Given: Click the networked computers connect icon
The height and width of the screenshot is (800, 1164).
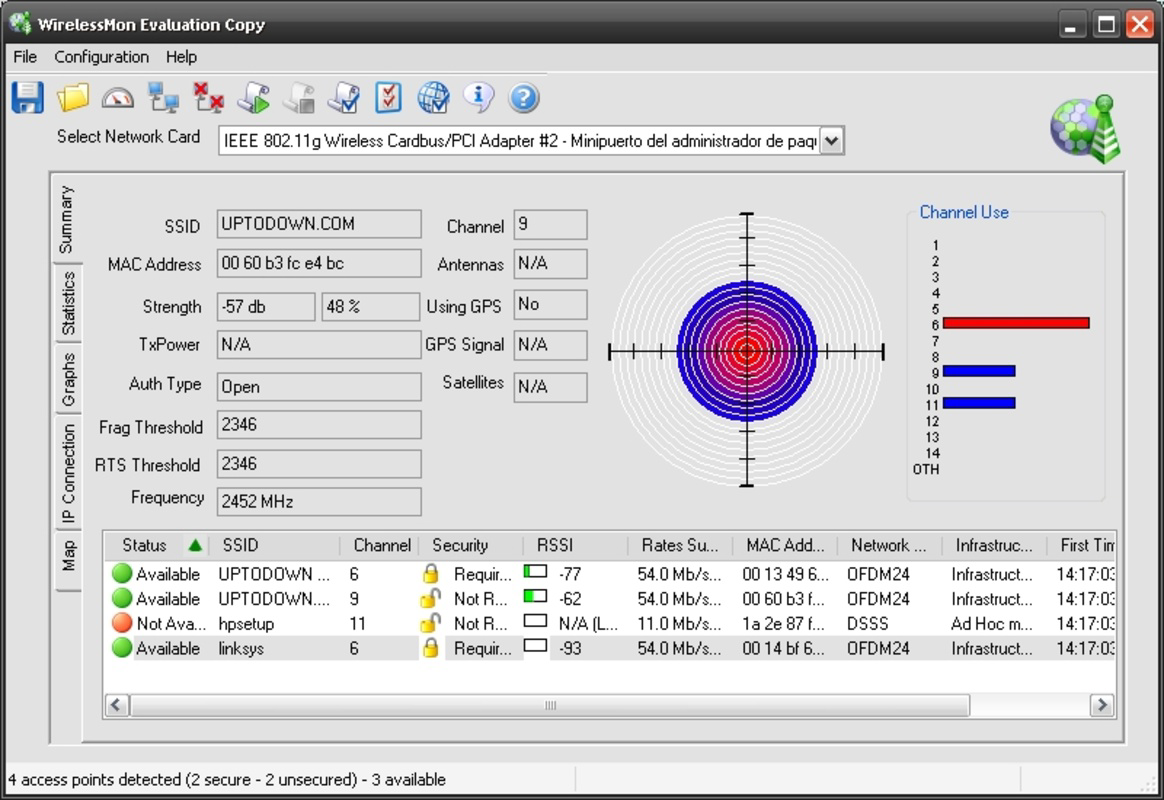Looking at the screenshot, I should coord(163,98).
